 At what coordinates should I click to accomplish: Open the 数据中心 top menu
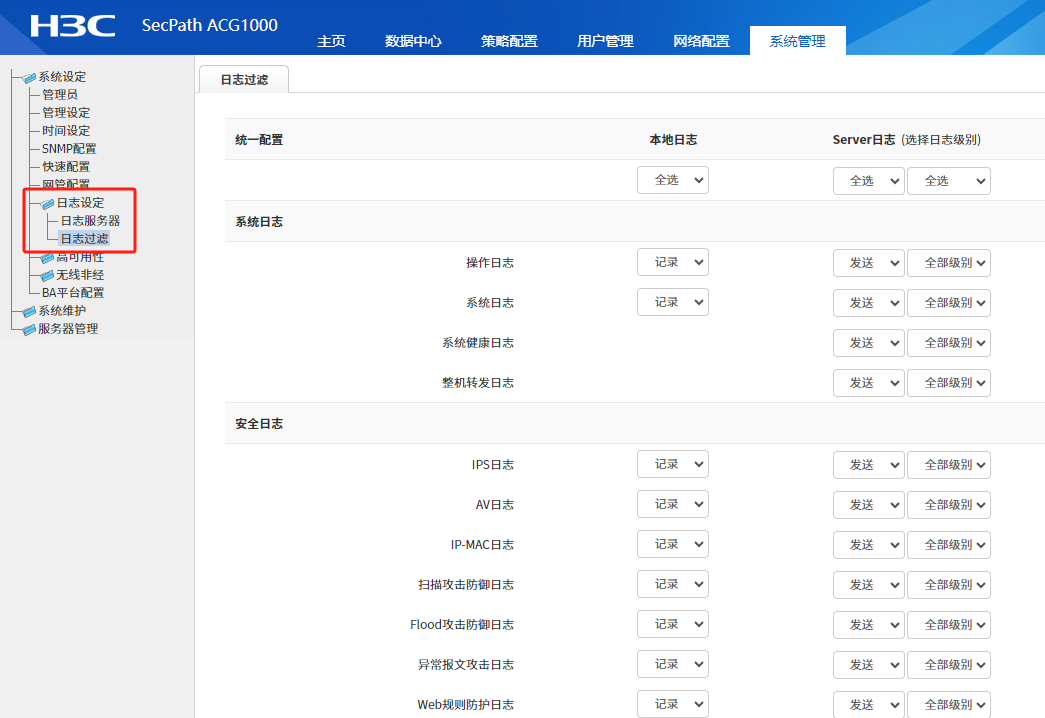tap(413, 41)
